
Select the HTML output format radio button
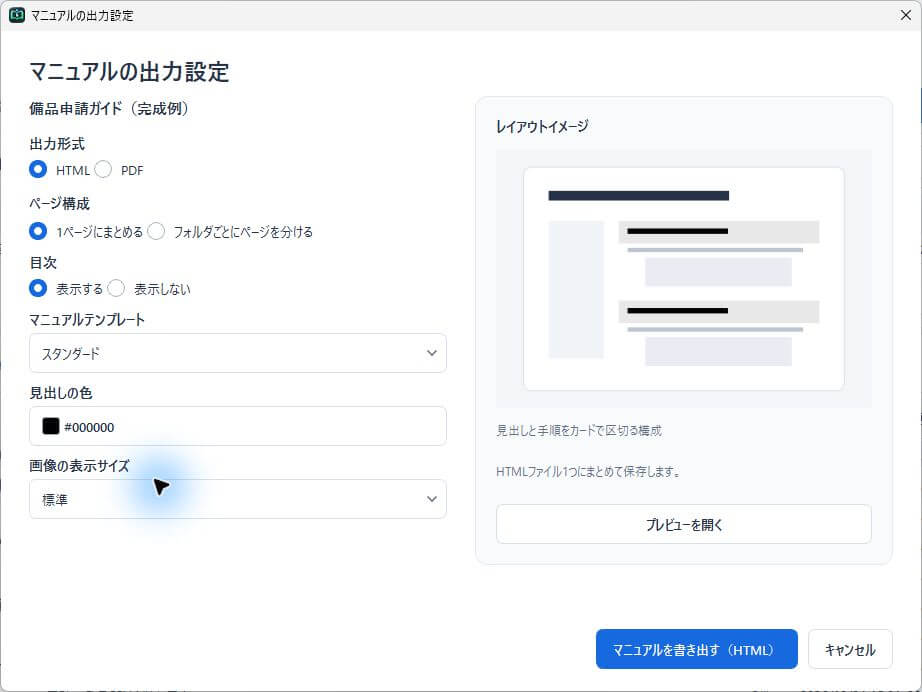[x=38, y=169]
